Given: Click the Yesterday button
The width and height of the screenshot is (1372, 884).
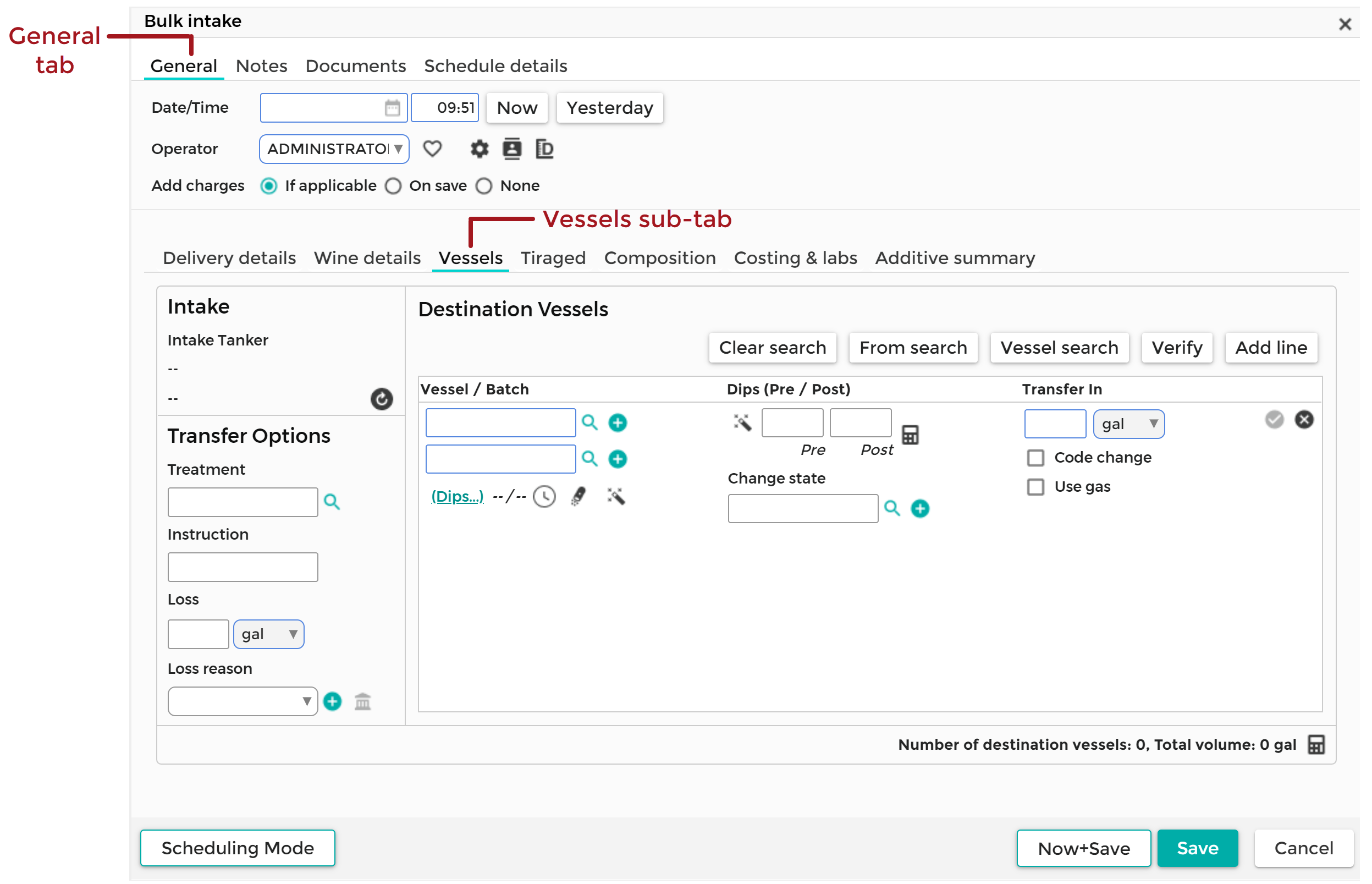Looking at the screenshot, I should tap(609, 107).
